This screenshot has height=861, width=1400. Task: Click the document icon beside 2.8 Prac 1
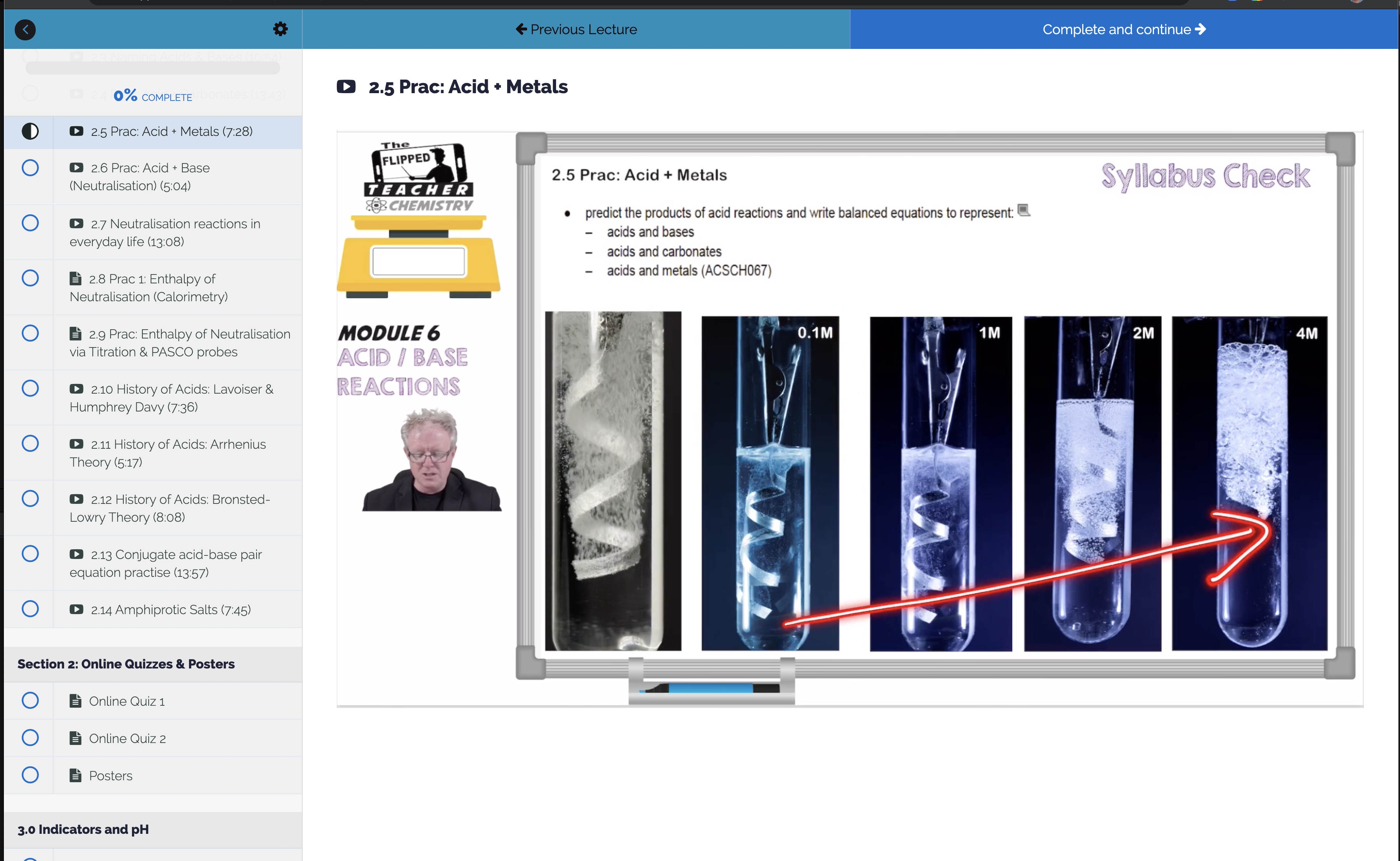[75, 278]
